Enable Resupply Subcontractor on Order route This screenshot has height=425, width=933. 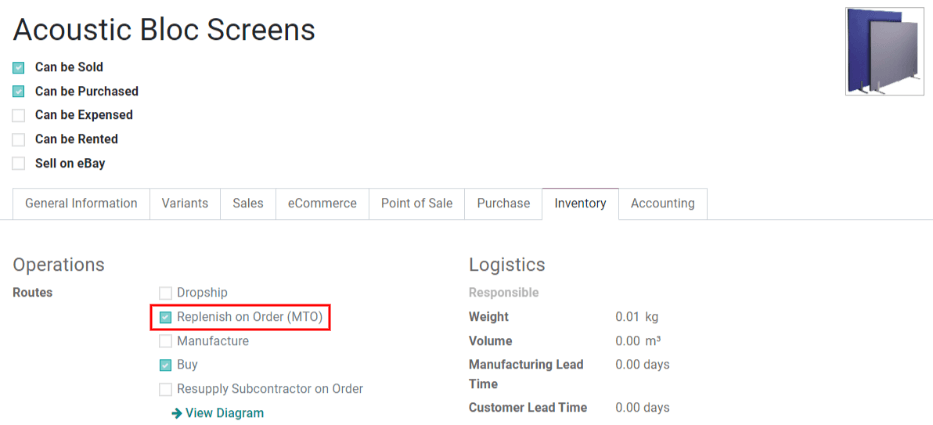coord(166,390)
